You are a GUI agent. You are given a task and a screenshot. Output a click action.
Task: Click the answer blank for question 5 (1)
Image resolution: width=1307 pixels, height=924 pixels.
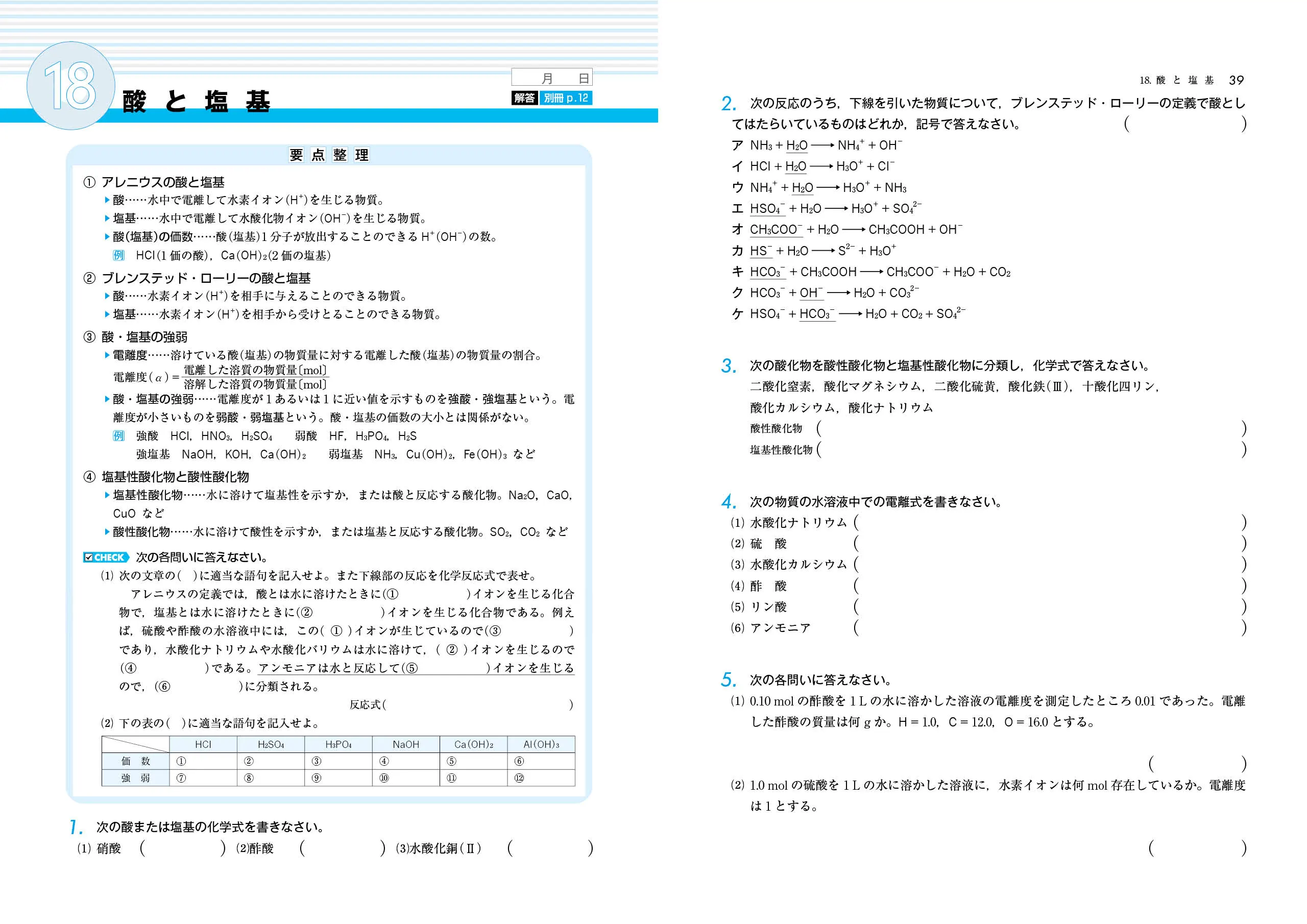coord(1198,764)
